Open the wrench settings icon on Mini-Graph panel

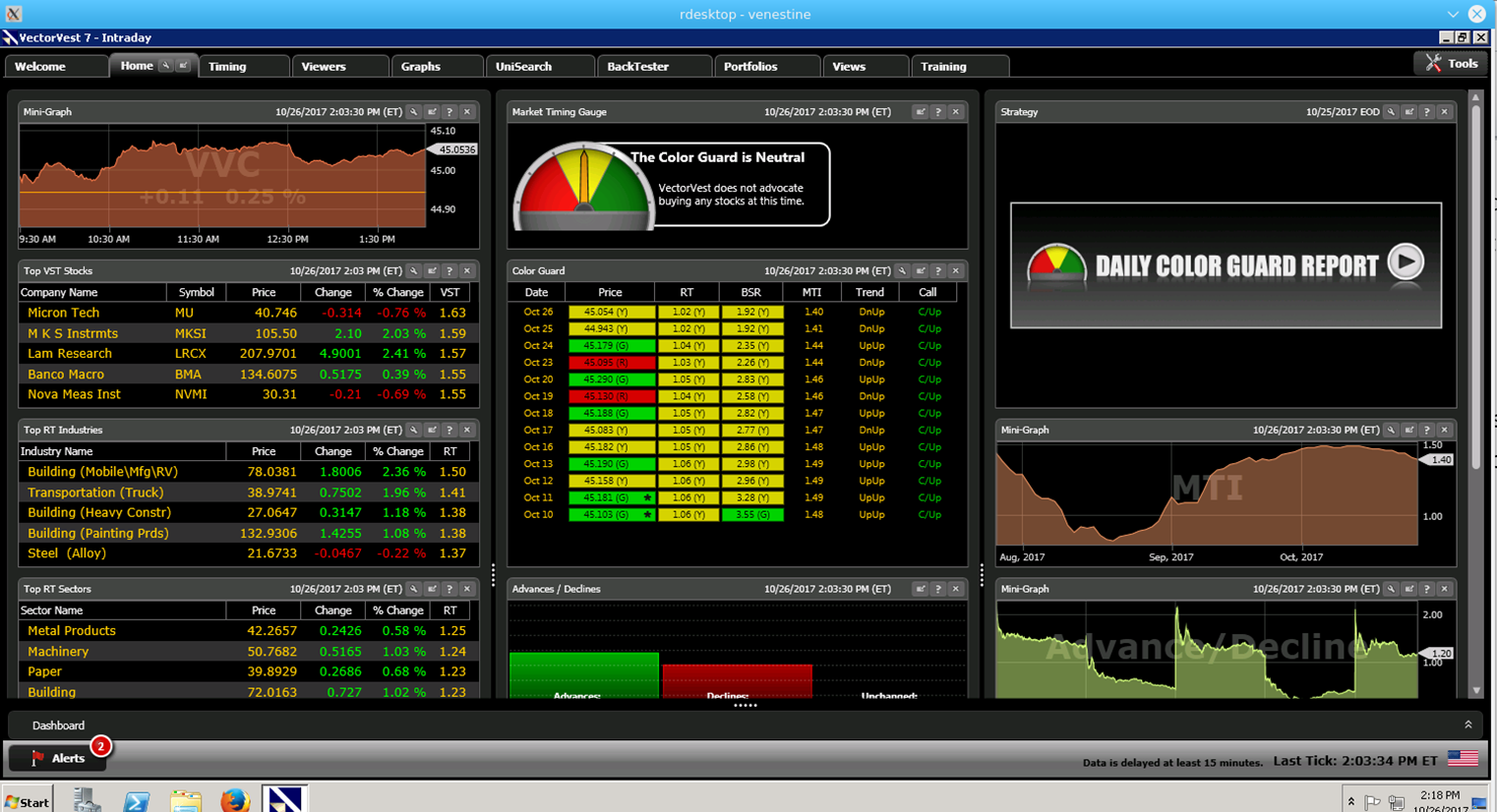tap(414, 112)
